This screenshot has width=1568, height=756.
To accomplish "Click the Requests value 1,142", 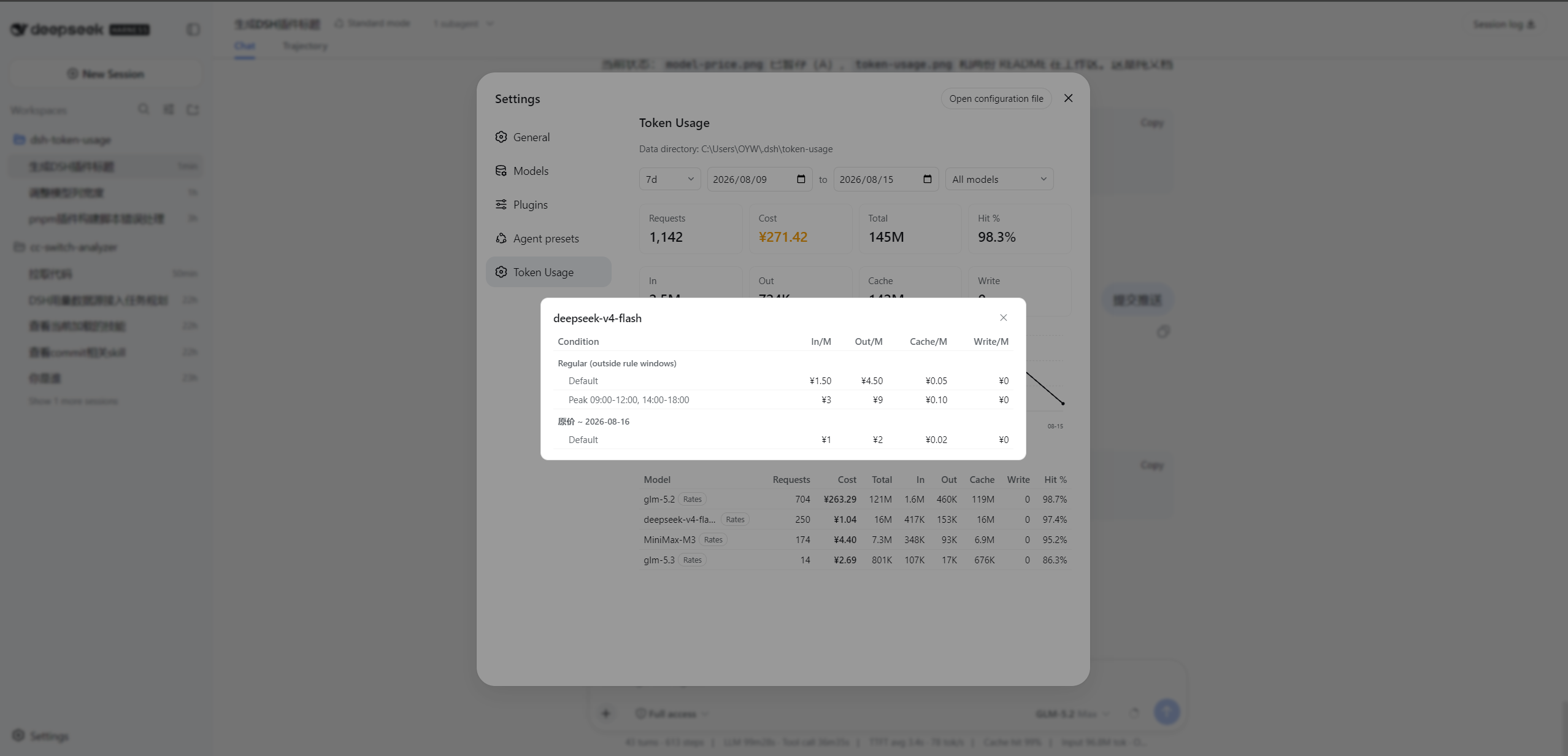I will (666, 237).
